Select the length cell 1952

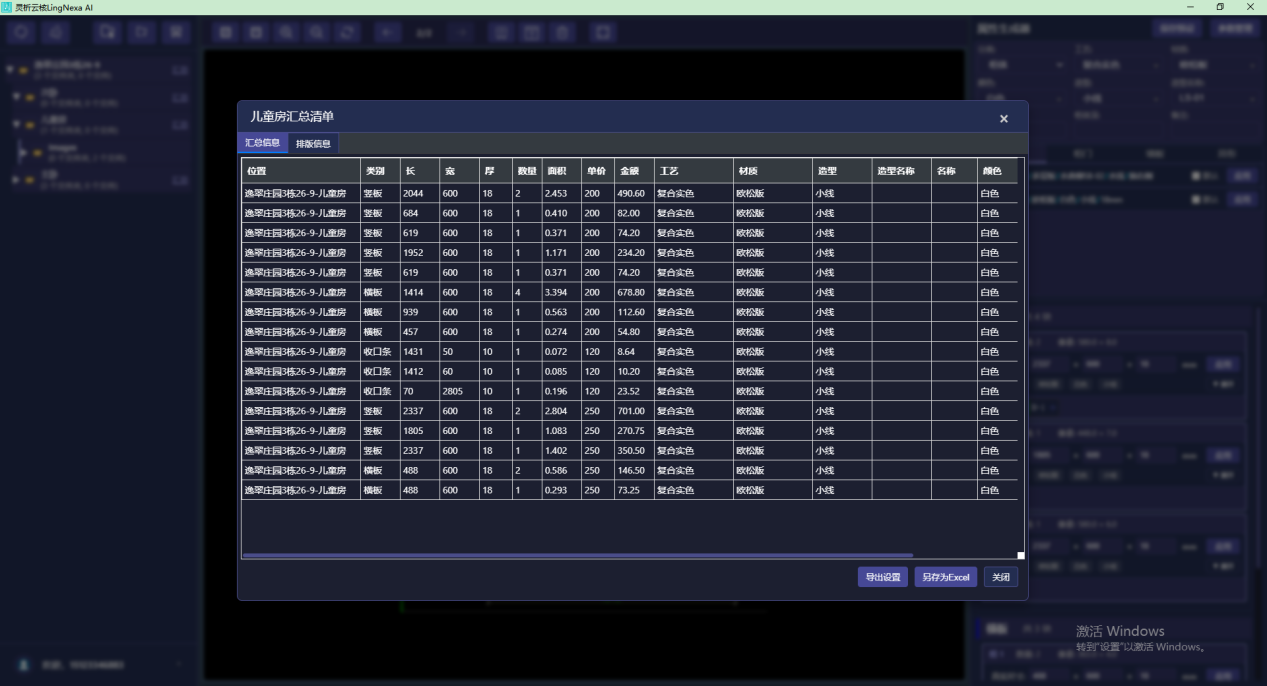pyautogui.click(x=420, y=253)
